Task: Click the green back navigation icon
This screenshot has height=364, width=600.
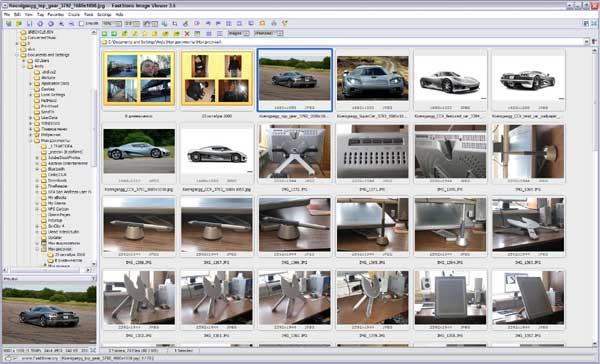Action: [x=104, y=34]
